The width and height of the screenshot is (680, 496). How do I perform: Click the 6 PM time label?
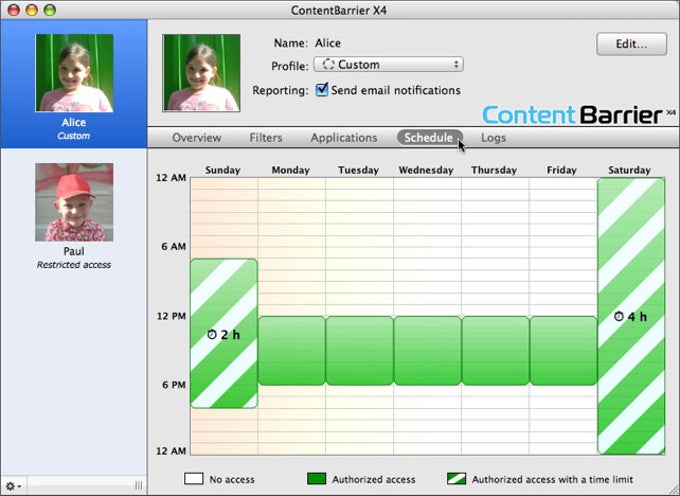point(173,385)
